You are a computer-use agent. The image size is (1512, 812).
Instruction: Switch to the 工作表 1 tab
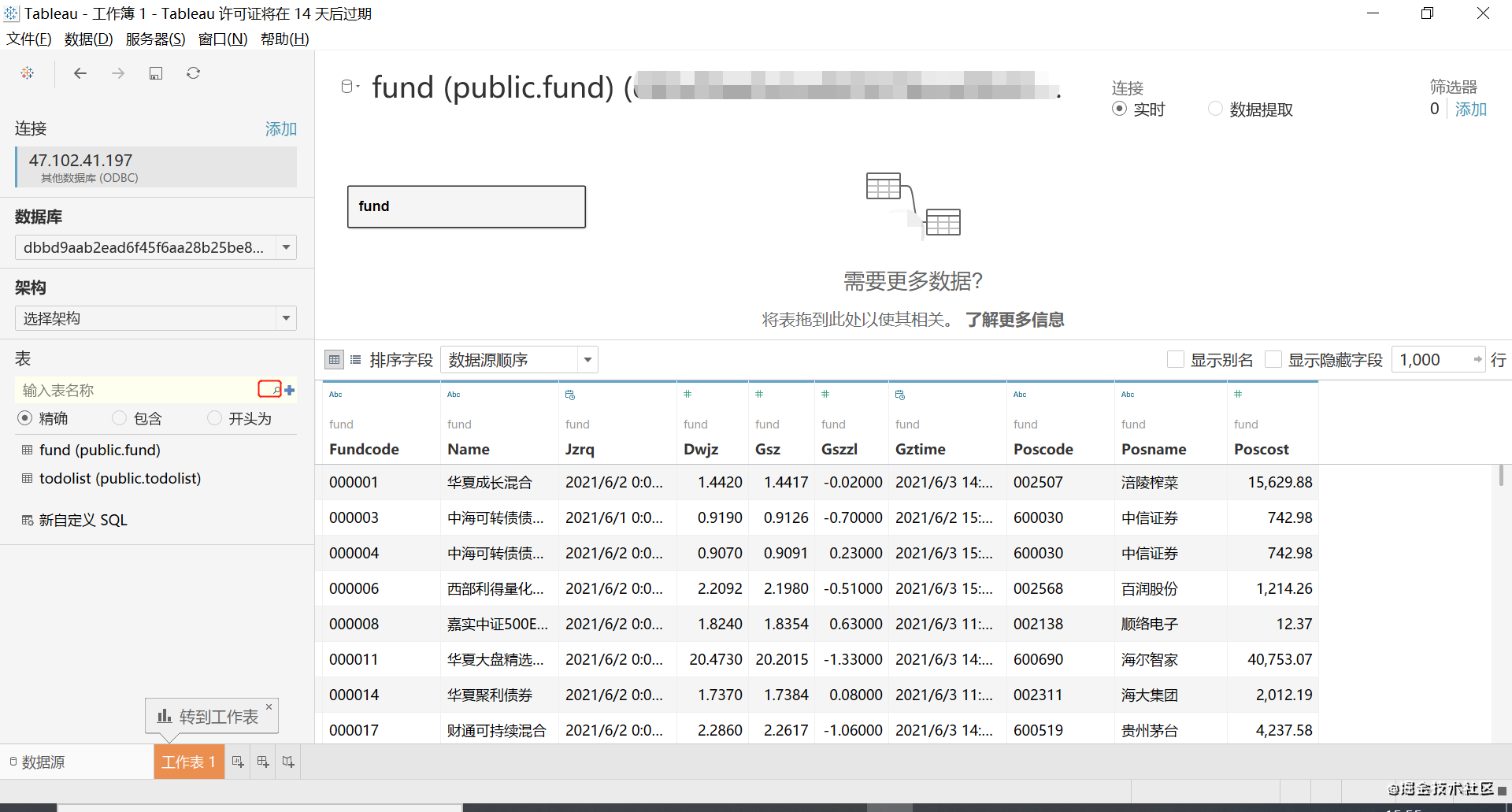coord(188,762)
